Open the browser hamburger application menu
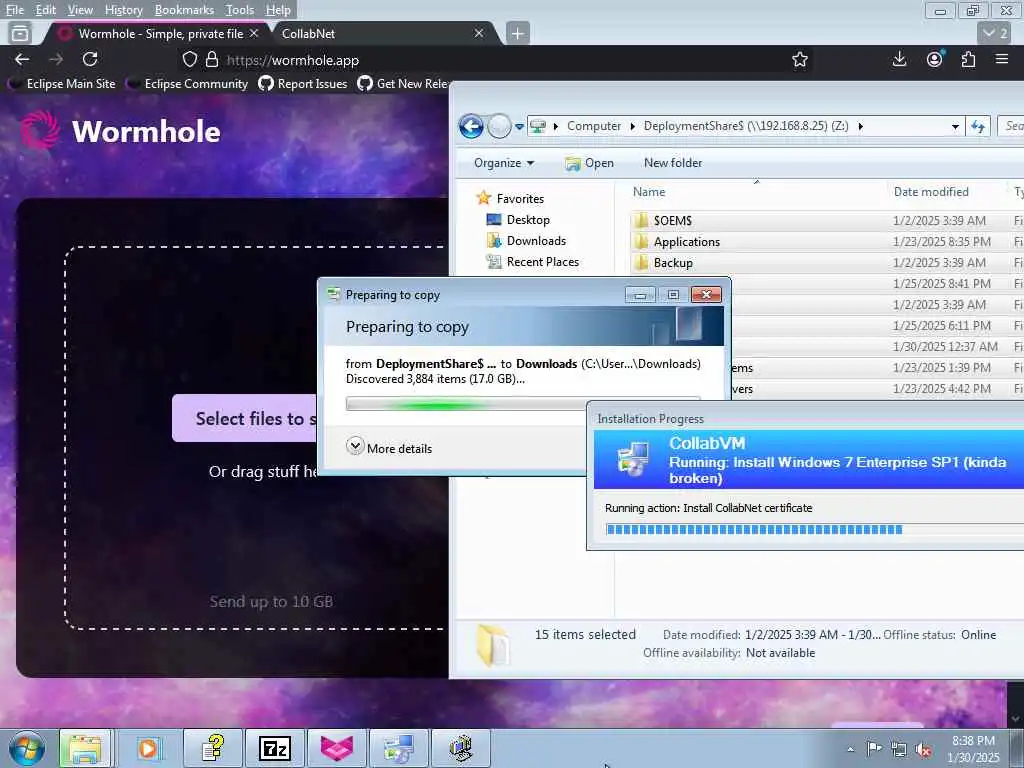The image size is (1024, 768). coord(1002,59)
